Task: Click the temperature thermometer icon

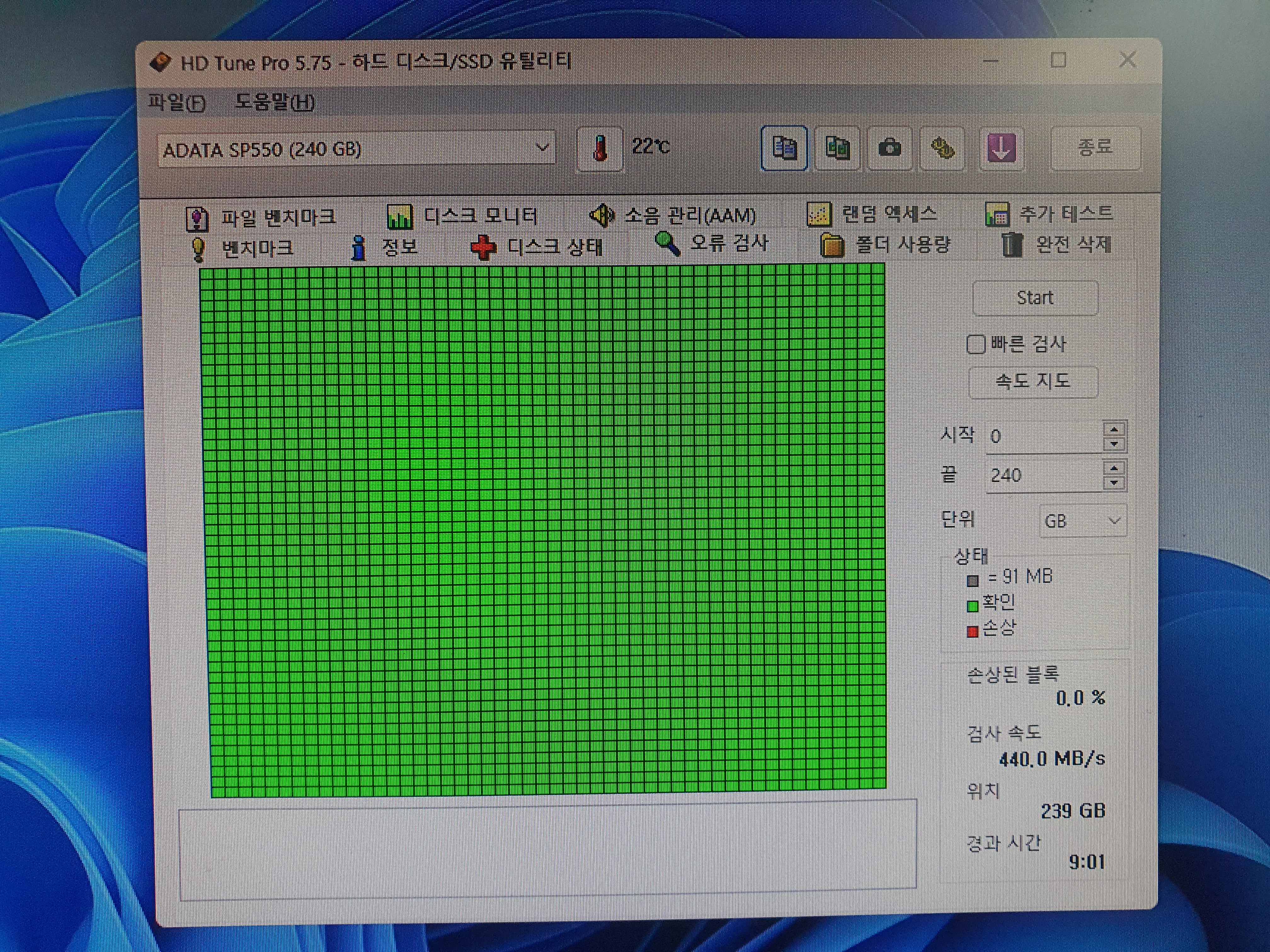Action: tap(600, 149)
